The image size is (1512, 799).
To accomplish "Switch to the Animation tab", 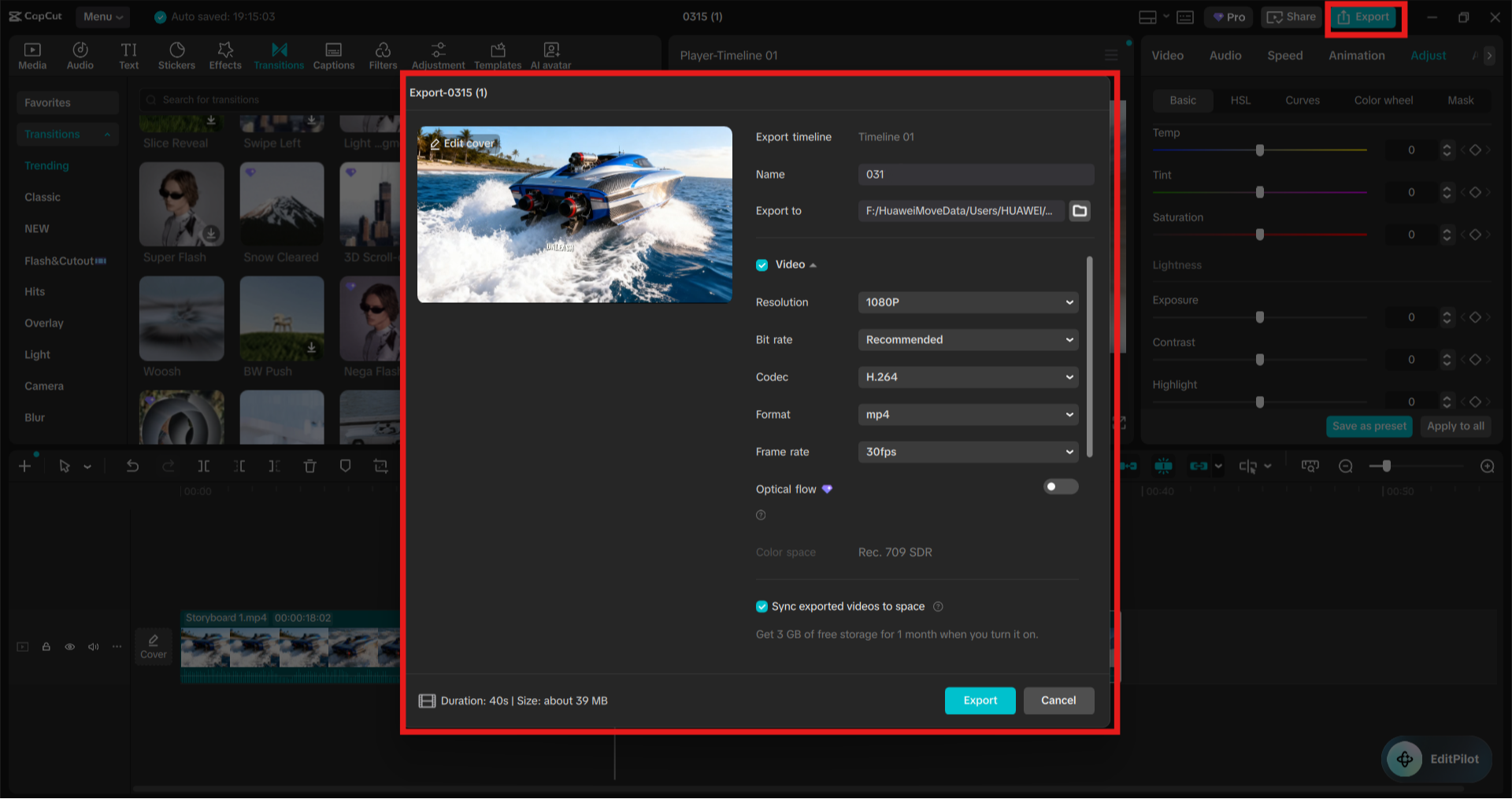I will click(1357, 56).
